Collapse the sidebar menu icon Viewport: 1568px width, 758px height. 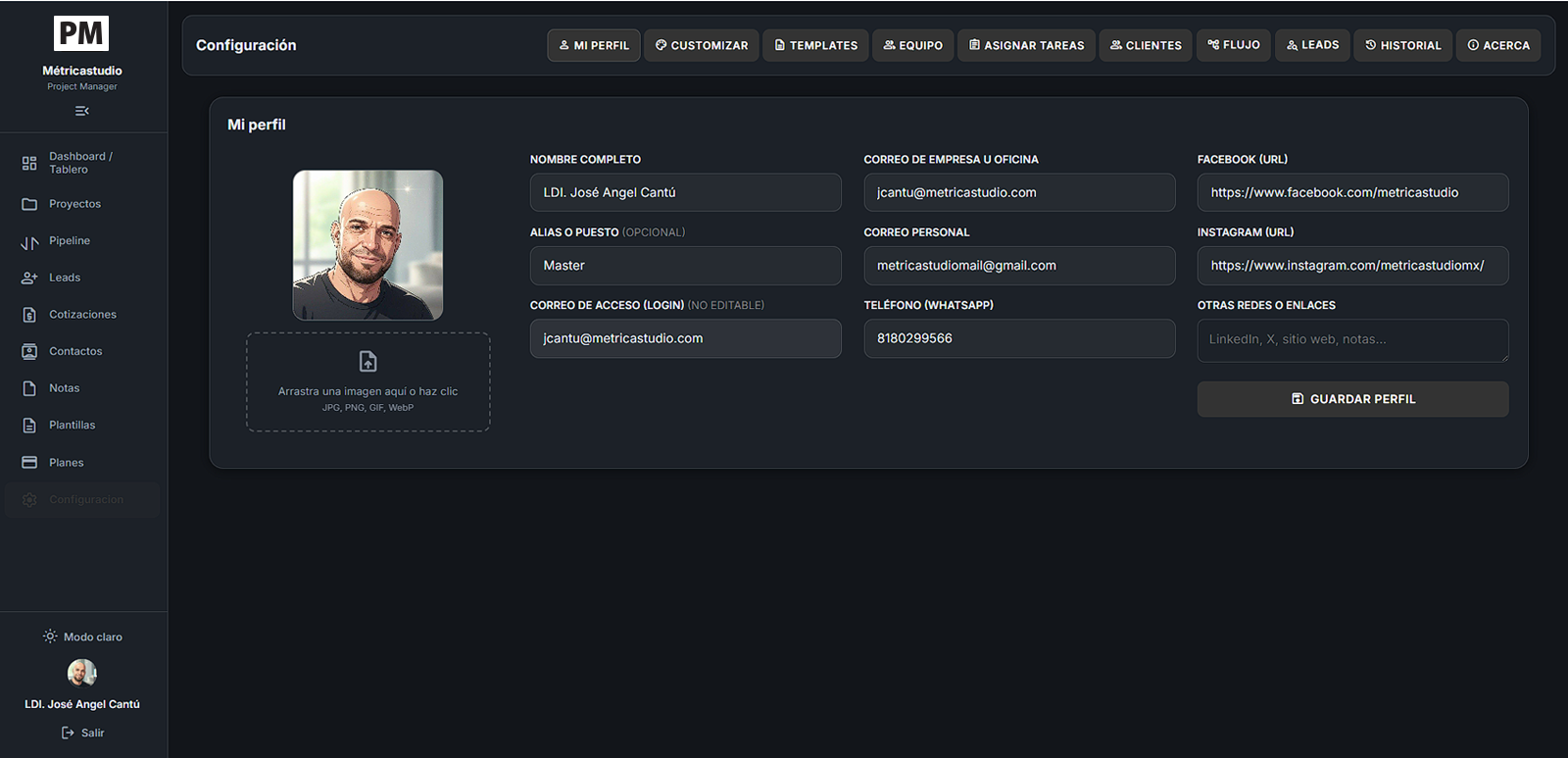pos(82,111)
